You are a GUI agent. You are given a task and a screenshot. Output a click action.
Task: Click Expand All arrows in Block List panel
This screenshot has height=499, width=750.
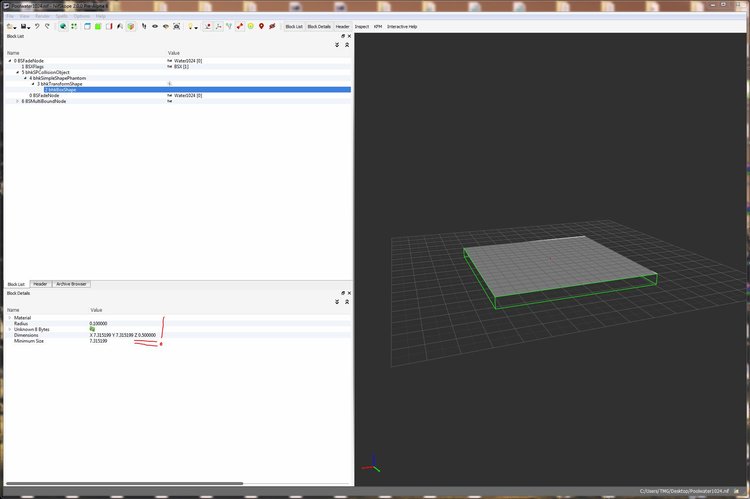click(x=337, y=44)
